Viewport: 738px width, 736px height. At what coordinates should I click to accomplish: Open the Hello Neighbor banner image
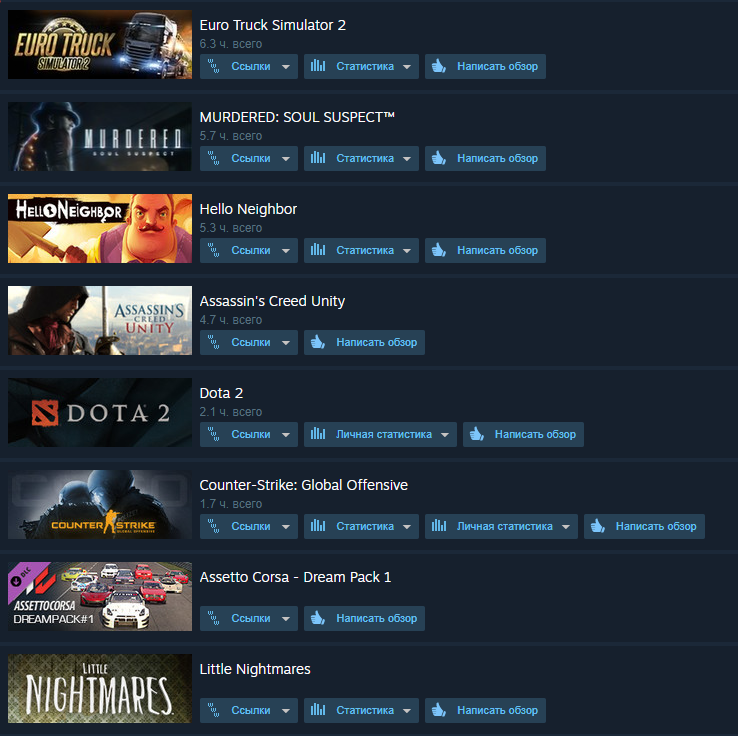click(x=100, y=228)
